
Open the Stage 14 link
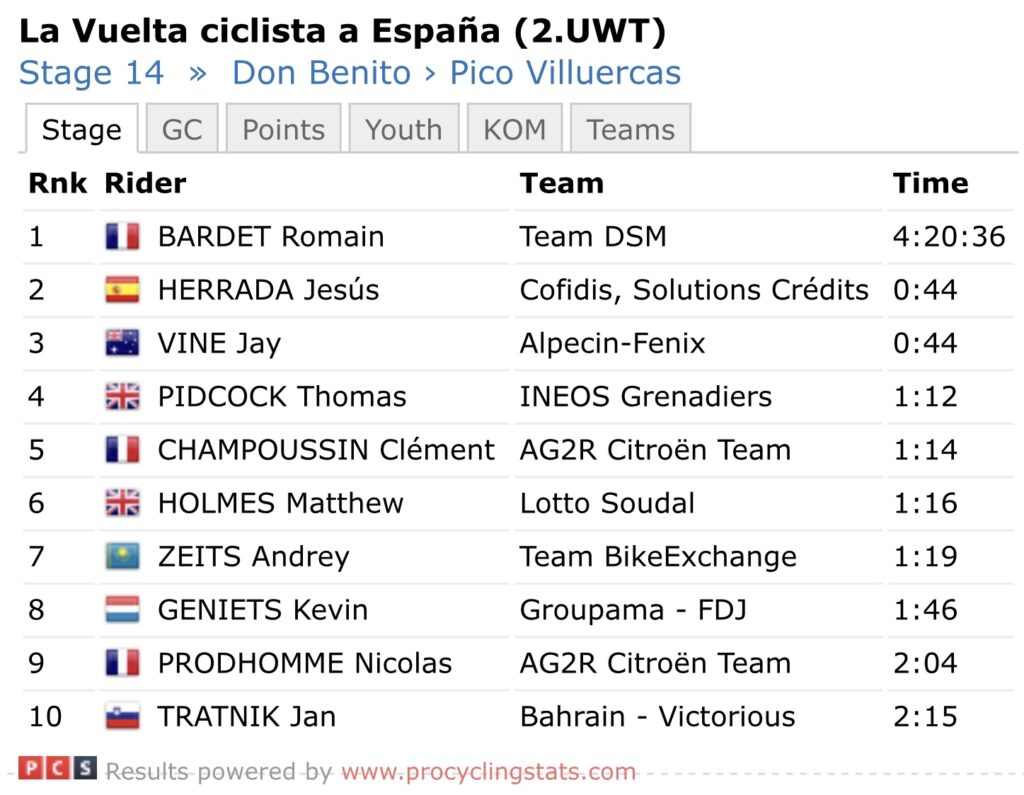(91, 73)
